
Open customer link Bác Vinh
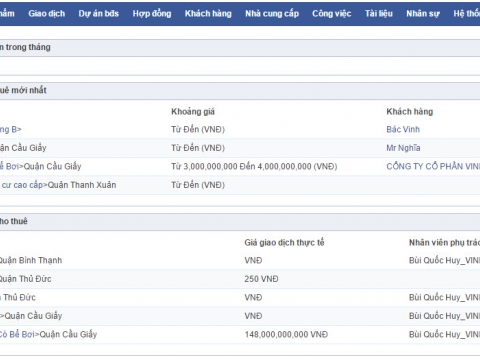point(403,129)
